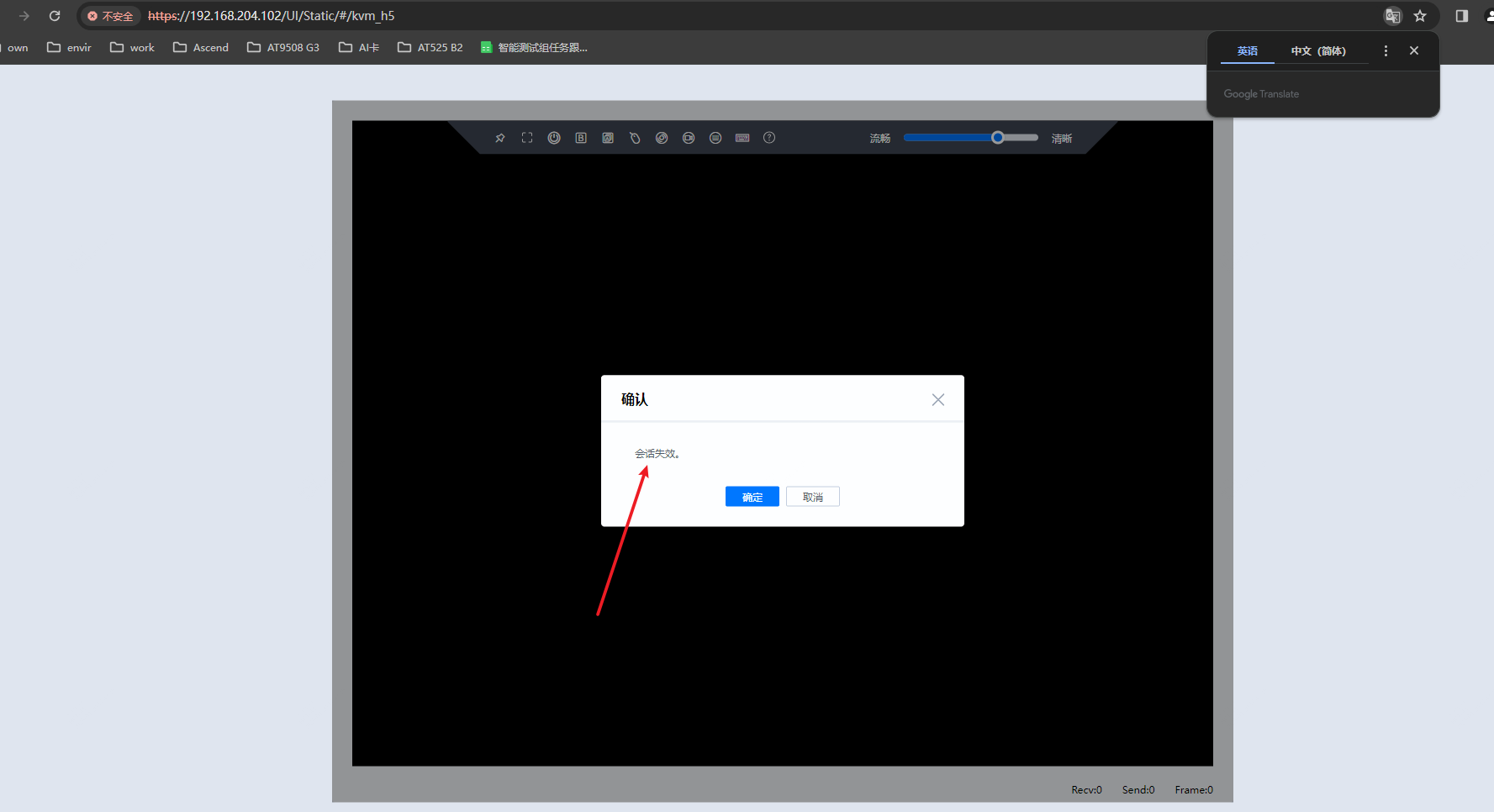Enter full screen mode in KVM toolbar

click(527, 138)
